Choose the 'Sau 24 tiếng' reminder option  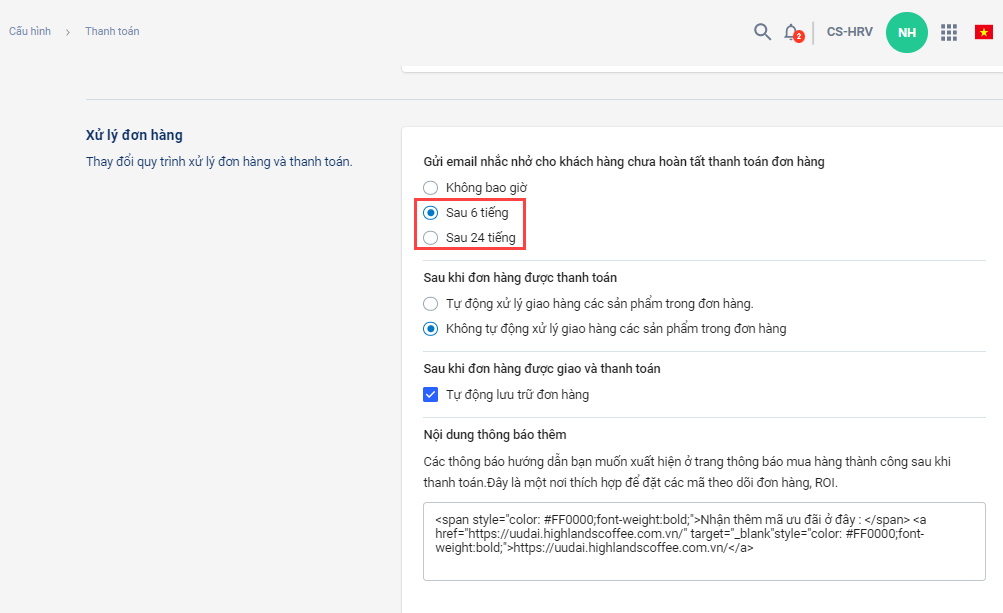(431, 238)
